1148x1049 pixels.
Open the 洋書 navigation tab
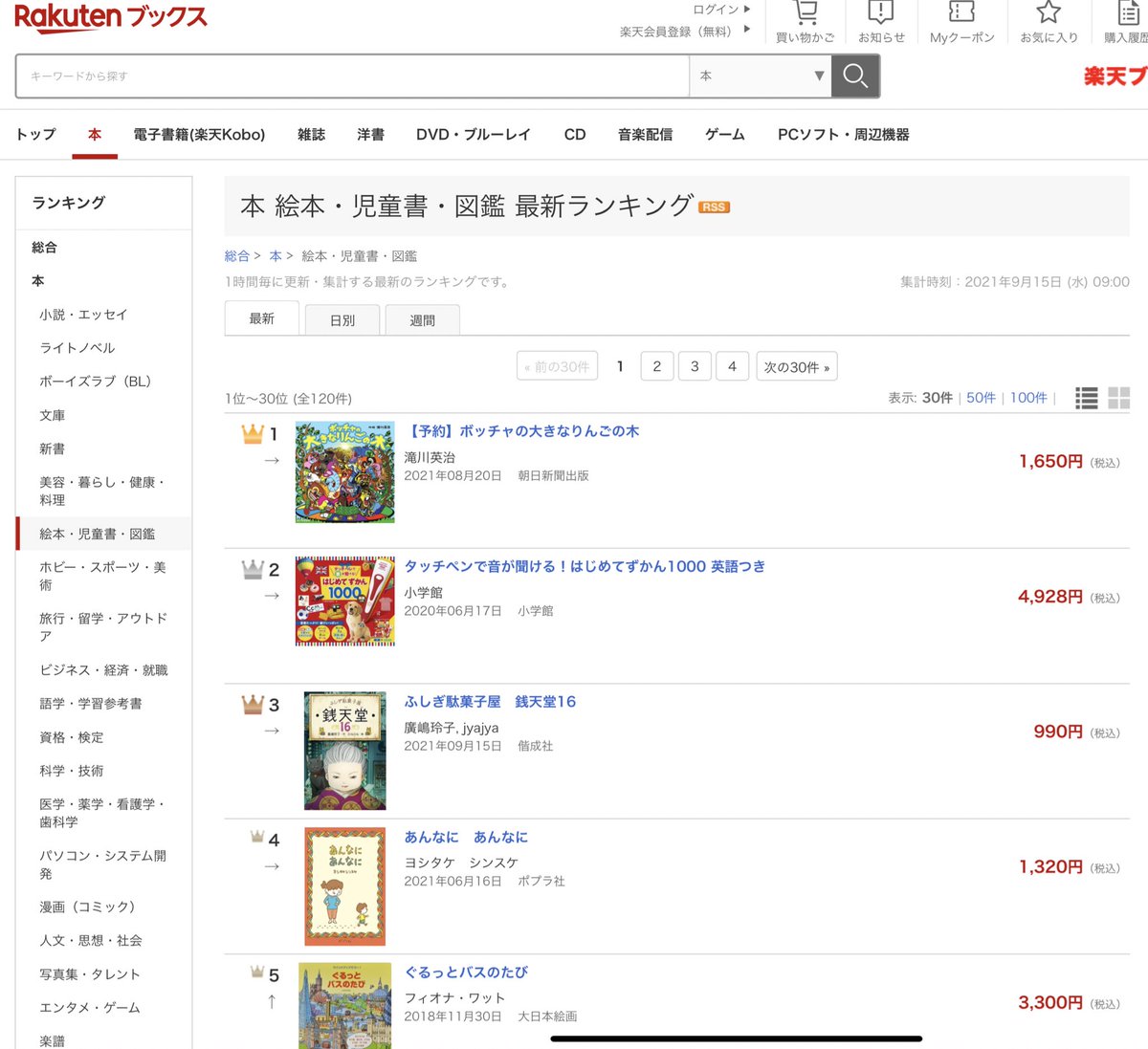[370, 135]
